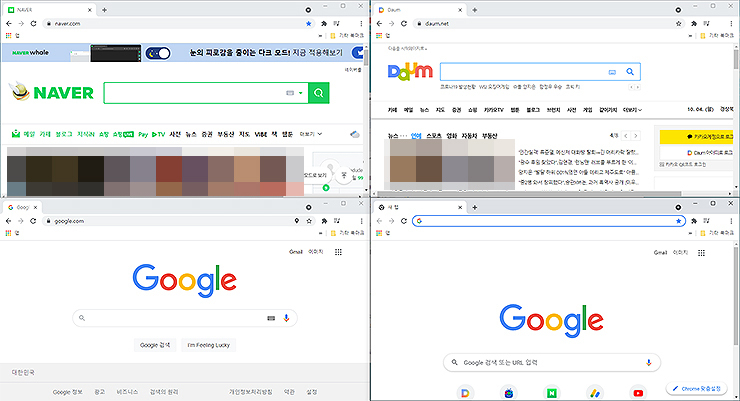740x401 pixels.
Task: Reload the Daum page
Action: coord(404,23)
